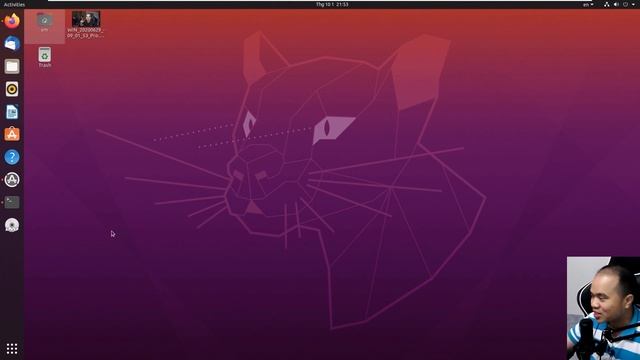Show Applications grid
Screen dimensions: 640x360
click(12, 348)
